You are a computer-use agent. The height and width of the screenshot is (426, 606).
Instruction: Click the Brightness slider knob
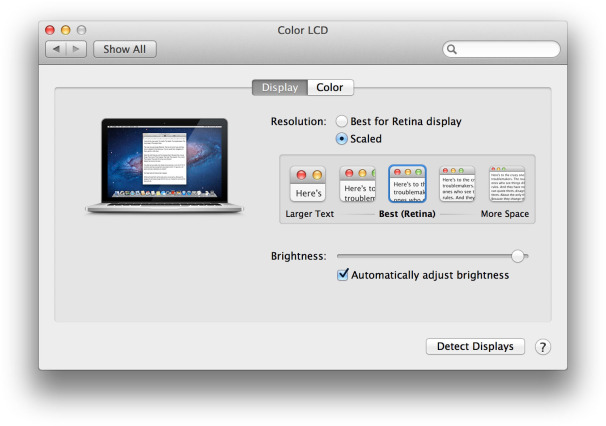point(518,256)
